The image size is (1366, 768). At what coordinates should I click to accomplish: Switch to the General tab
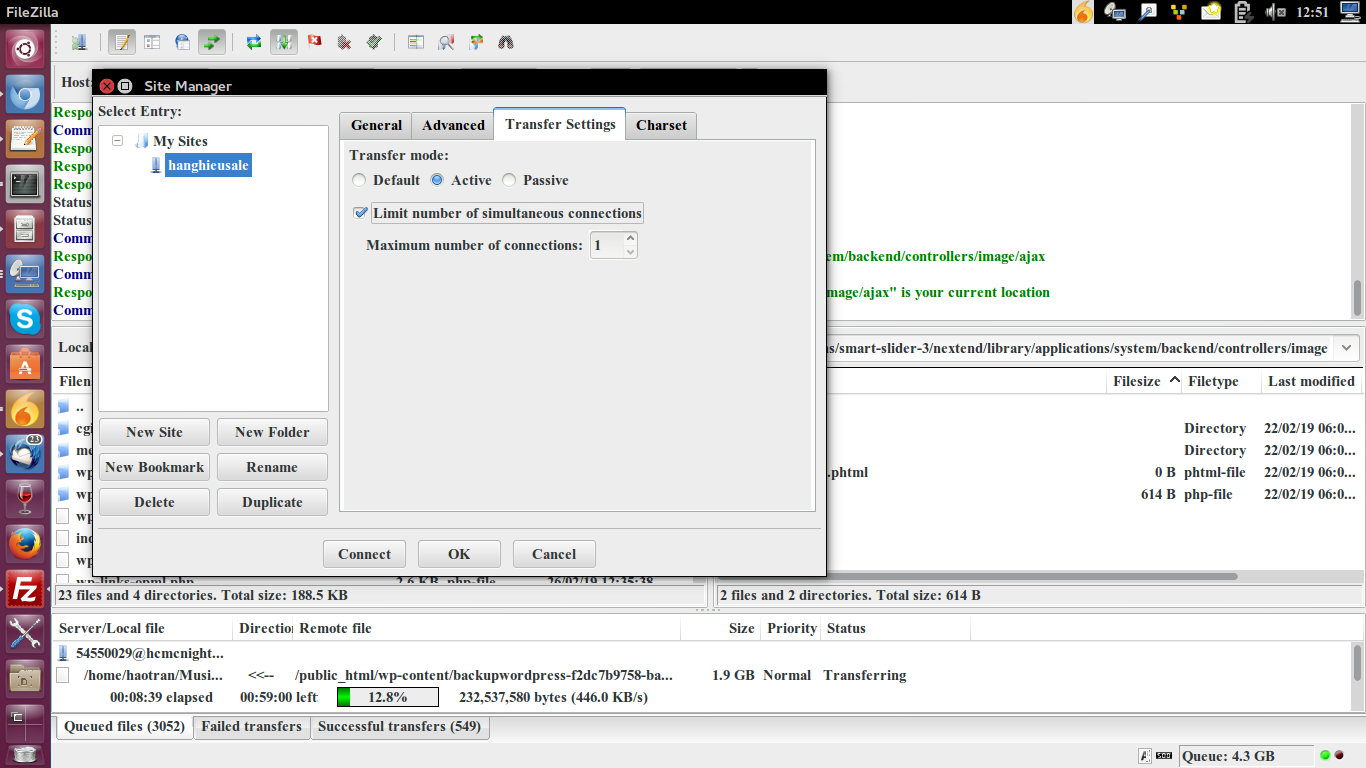376,125
